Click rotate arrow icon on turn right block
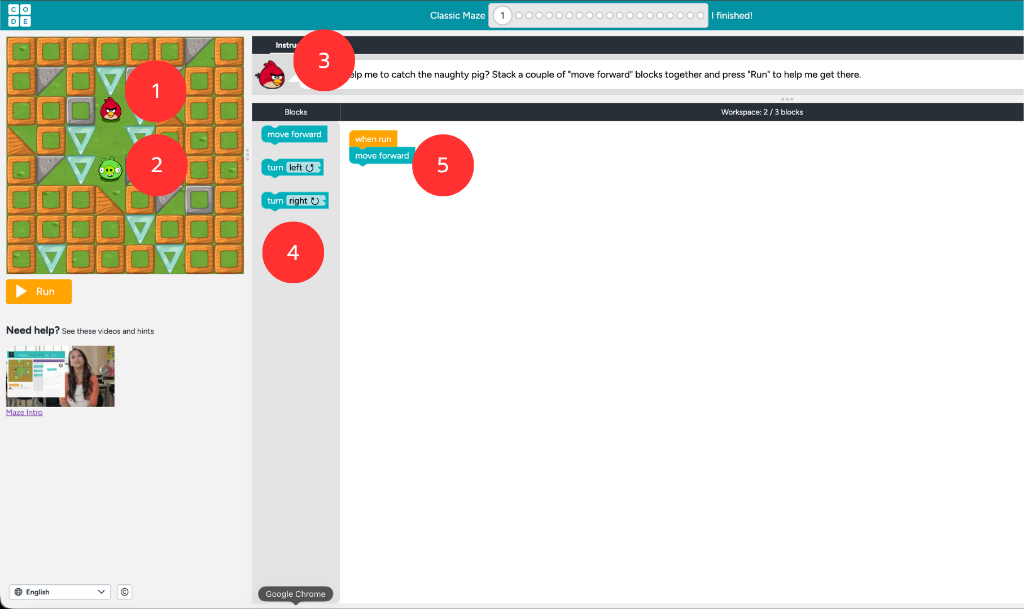This screenshot has height=609, width=1024. [x=315, y=201]
